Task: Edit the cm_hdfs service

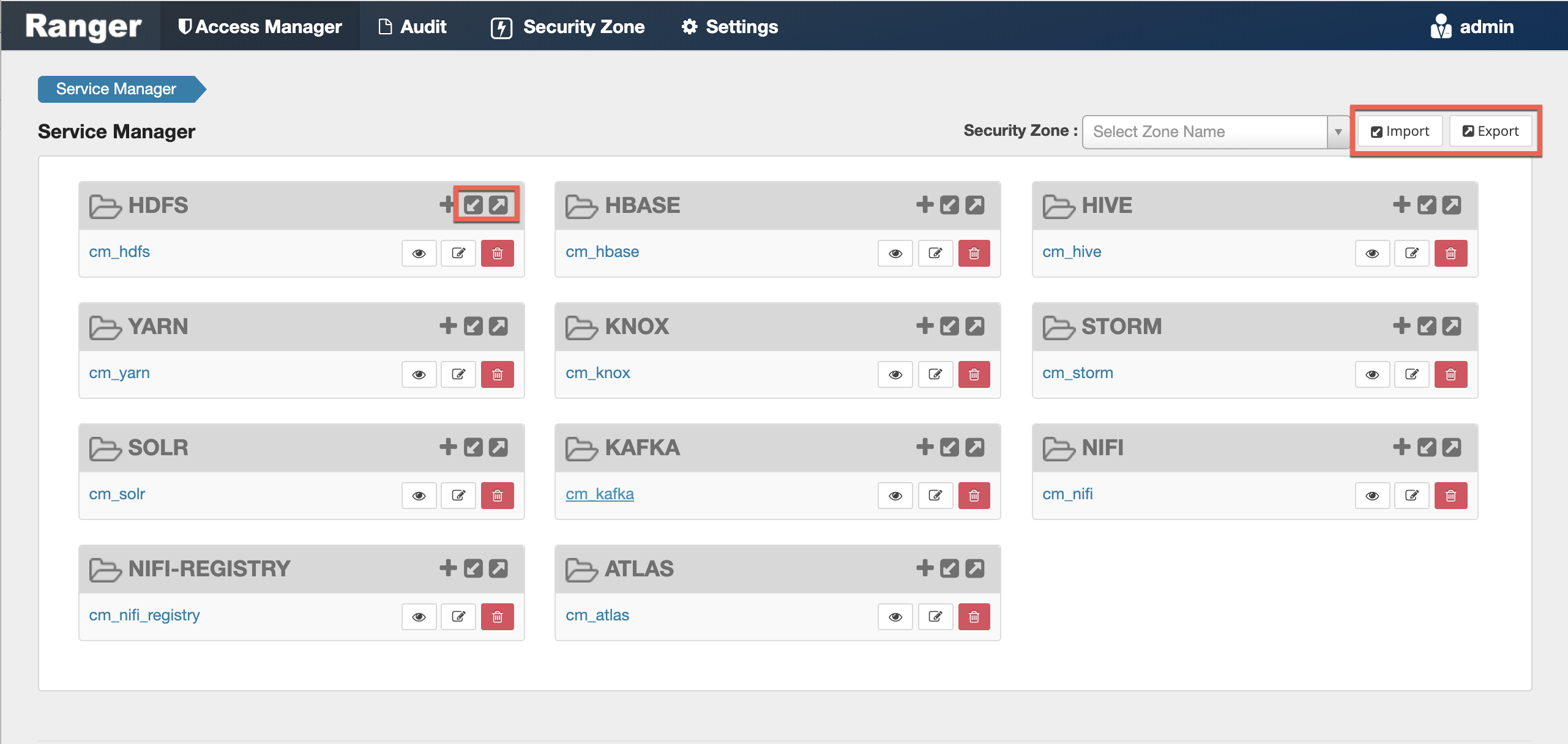Action: 458,253
